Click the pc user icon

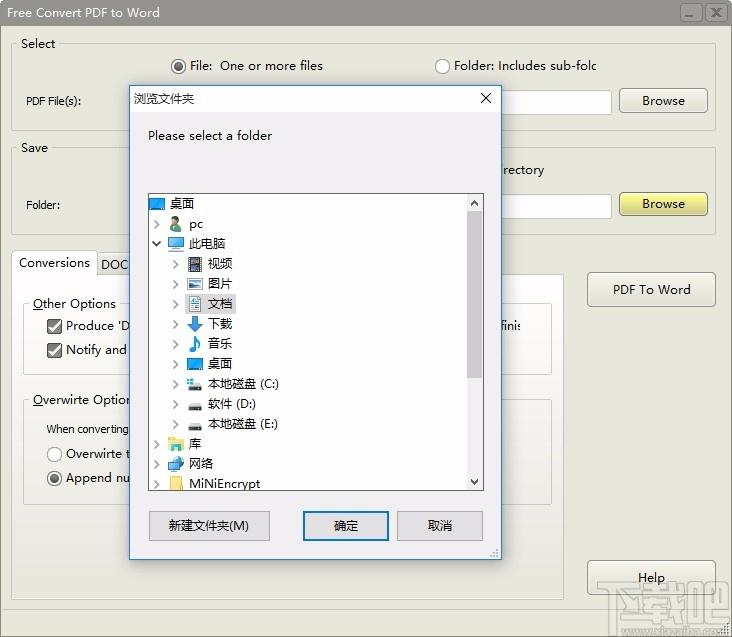click(176, 224)
